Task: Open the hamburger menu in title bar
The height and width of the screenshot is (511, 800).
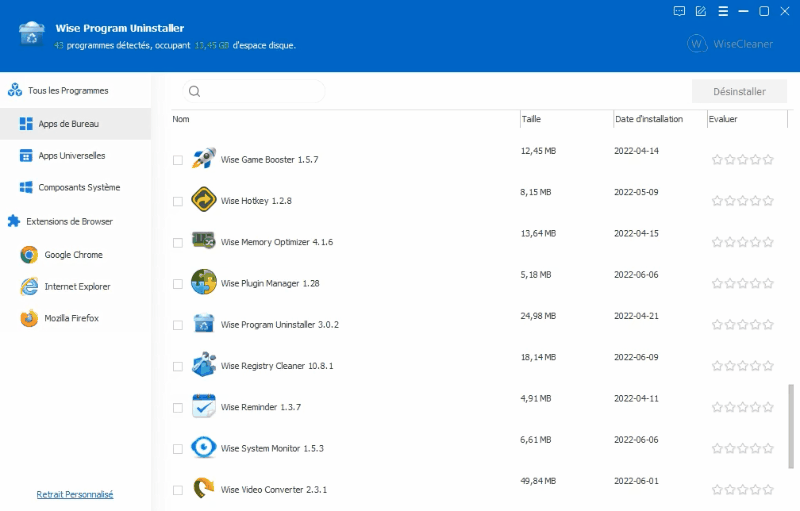Action: (723, 11)
